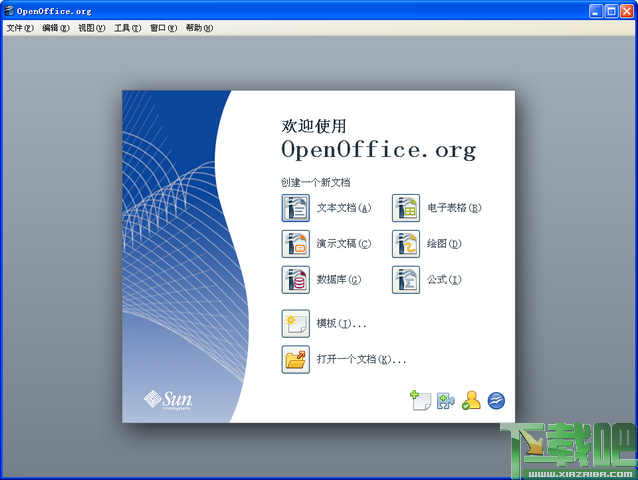Click the add extensions puzzle icon
The image size is (638, 480).
click(446, 401)
